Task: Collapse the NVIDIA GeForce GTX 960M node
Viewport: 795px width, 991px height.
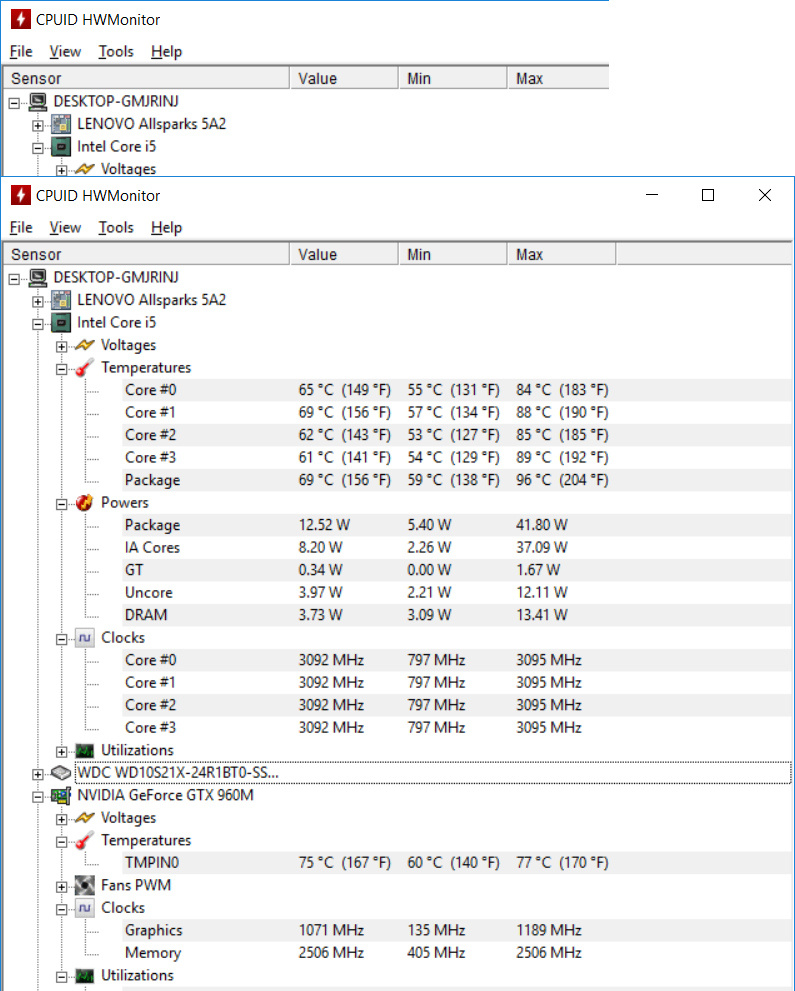Action: click(x=38, y=797)
